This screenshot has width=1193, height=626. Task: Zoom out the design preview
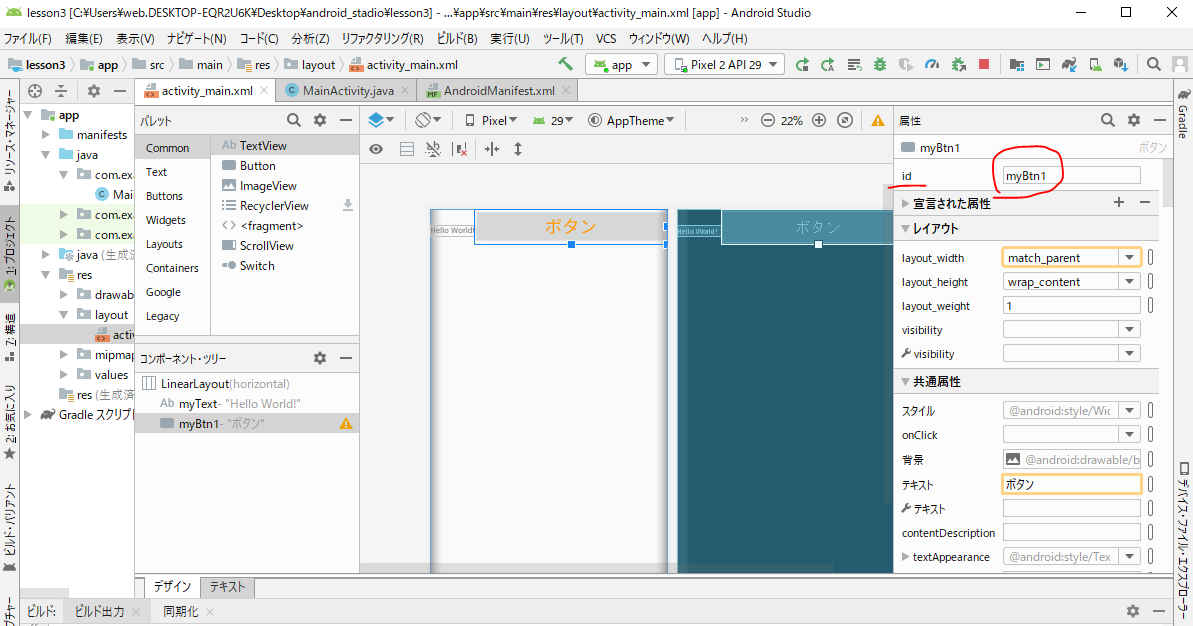768,120
